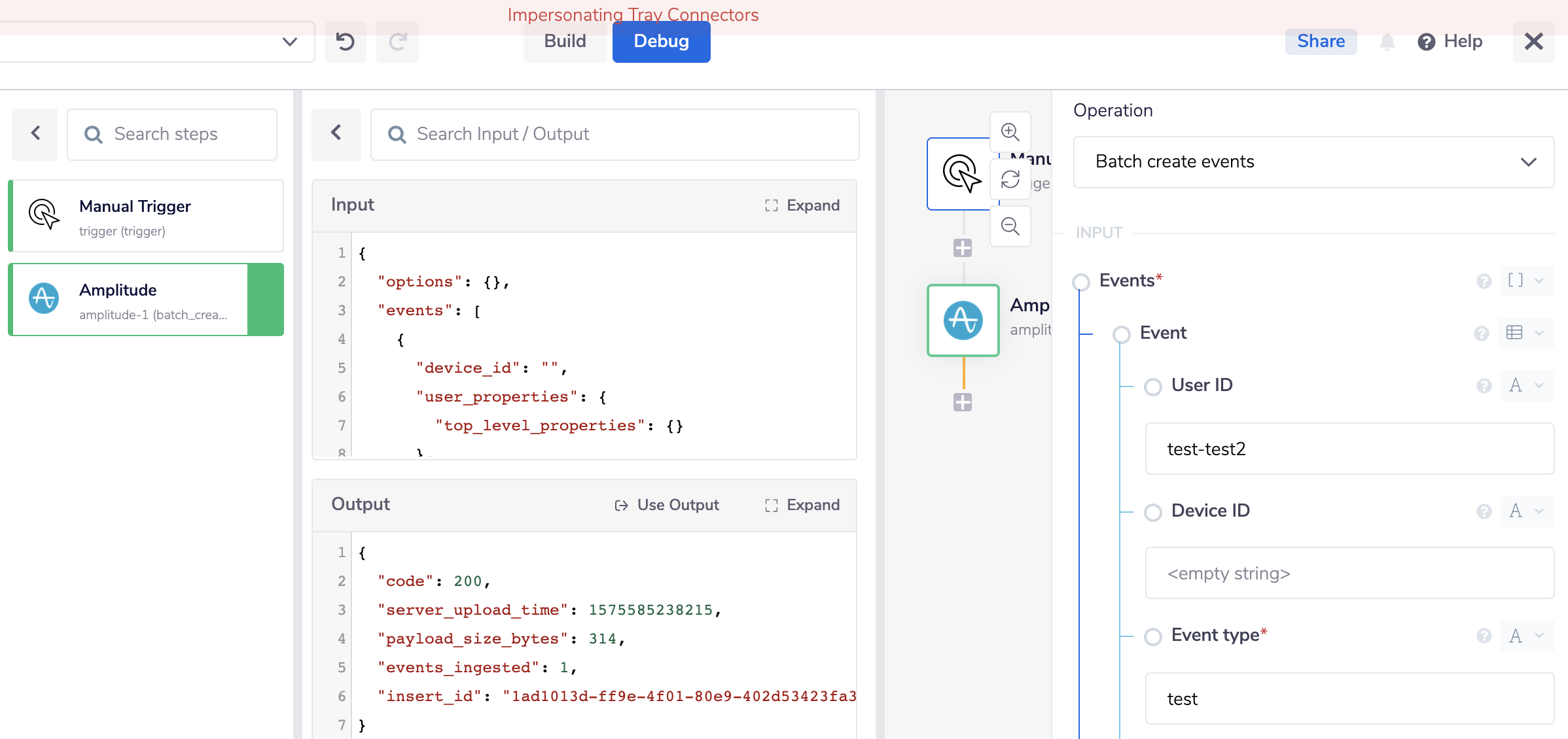Image resolution: width=1568 pixels, height=739 pixels.
Task: Click the canvas zoom in magnifier
Action: tap(1010, 132)
